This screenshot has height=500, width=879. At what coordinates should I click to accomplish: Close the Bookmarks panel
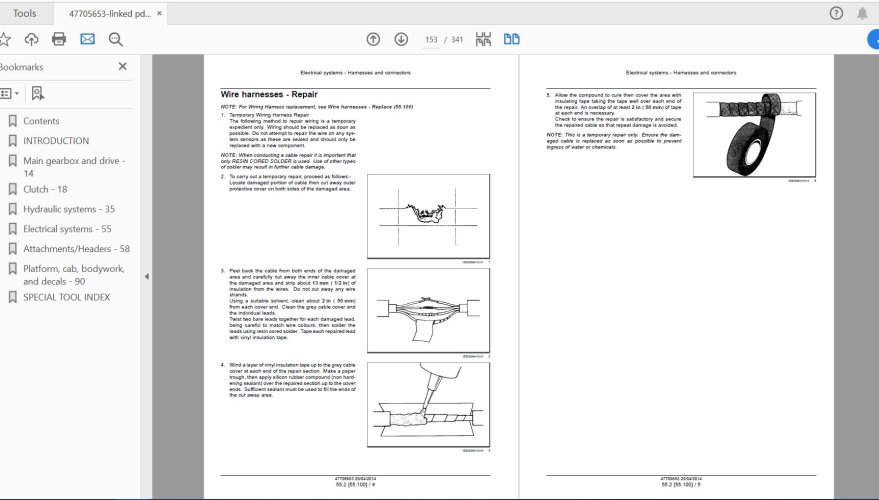tap(123, 66)
